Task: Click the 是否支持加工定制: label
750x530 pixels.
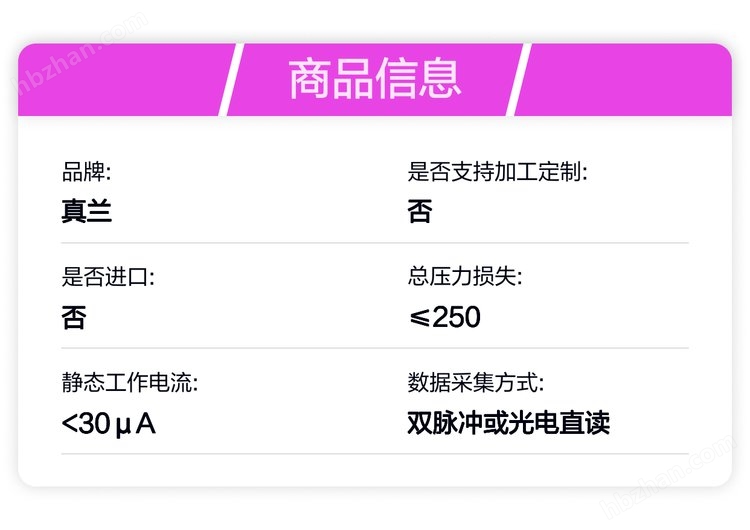Action: 497,172
